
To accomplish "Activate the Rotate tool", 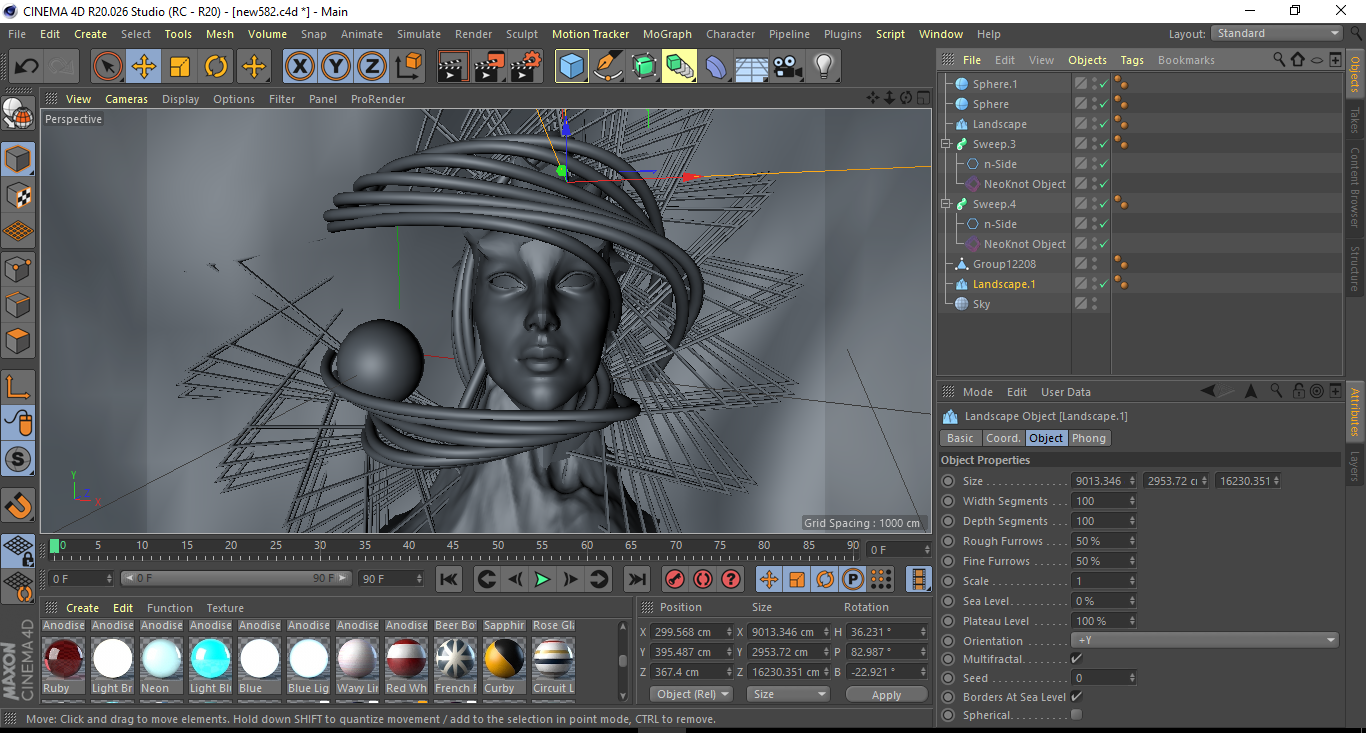I will tap(216, 67).
